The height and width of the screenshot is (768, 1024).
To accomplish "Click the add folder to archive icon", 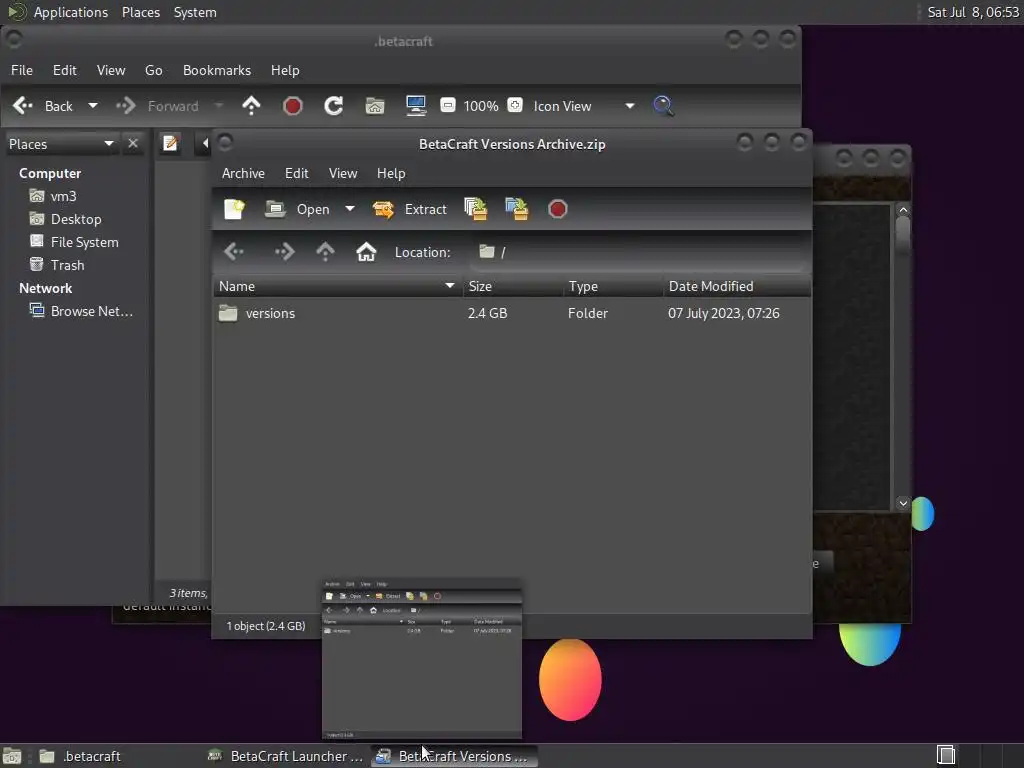I will click(517, 209).
